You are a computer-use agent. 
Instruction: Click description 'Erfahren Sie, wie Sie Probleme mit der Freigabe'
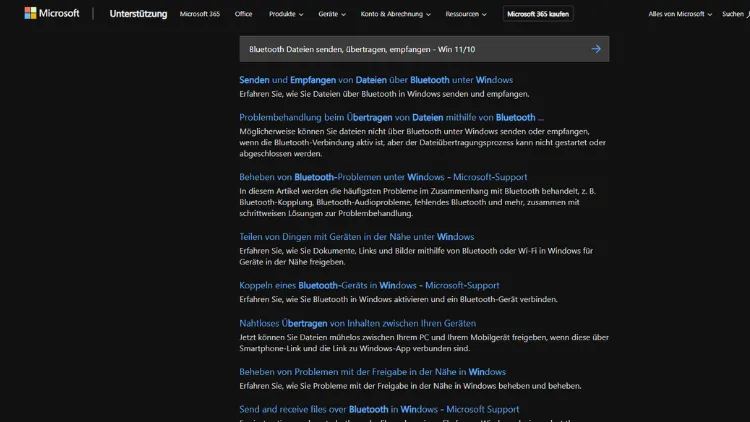(x=410, y=386)
